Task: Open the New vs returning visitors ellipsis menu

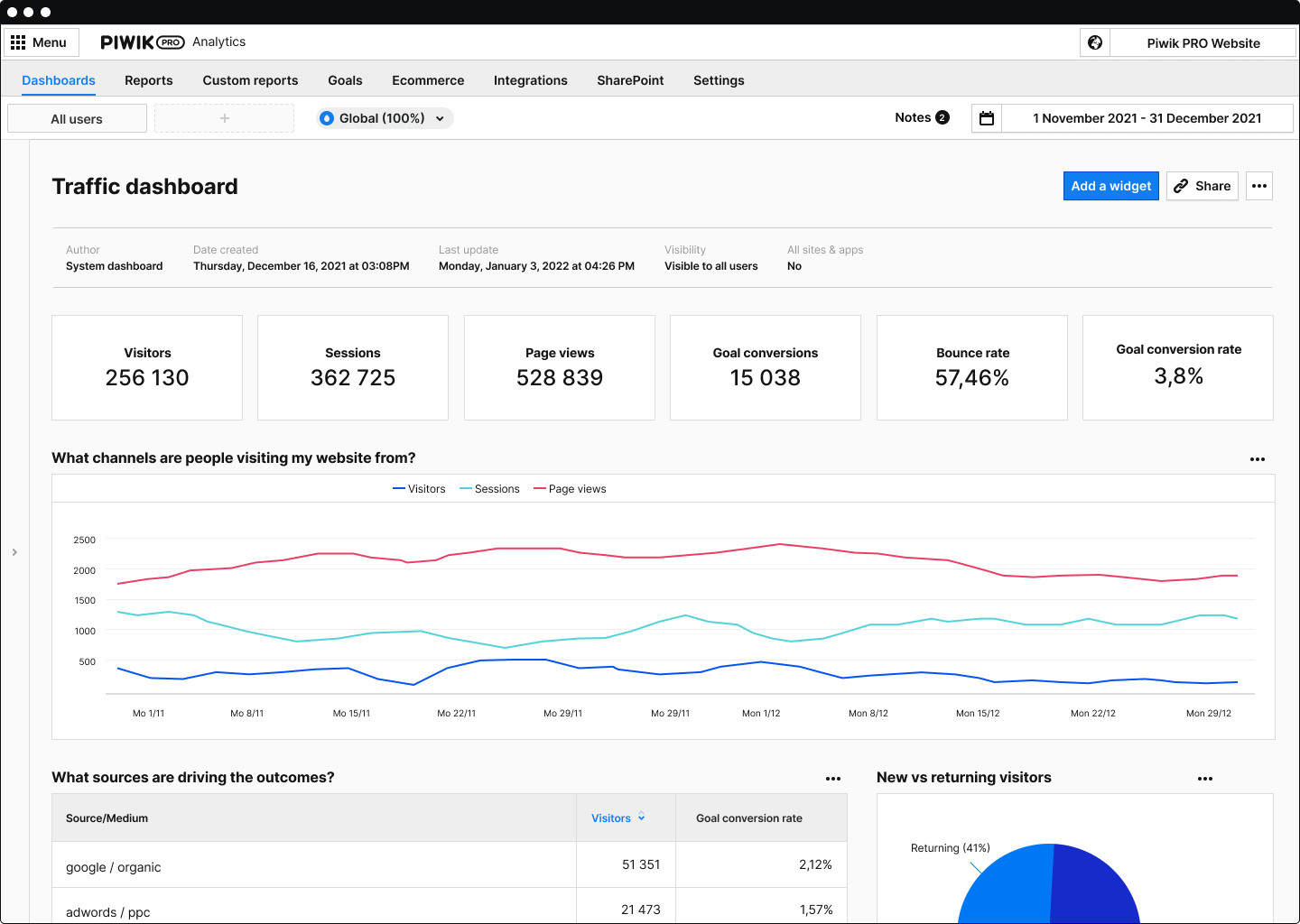Action: coord(1205,778)
